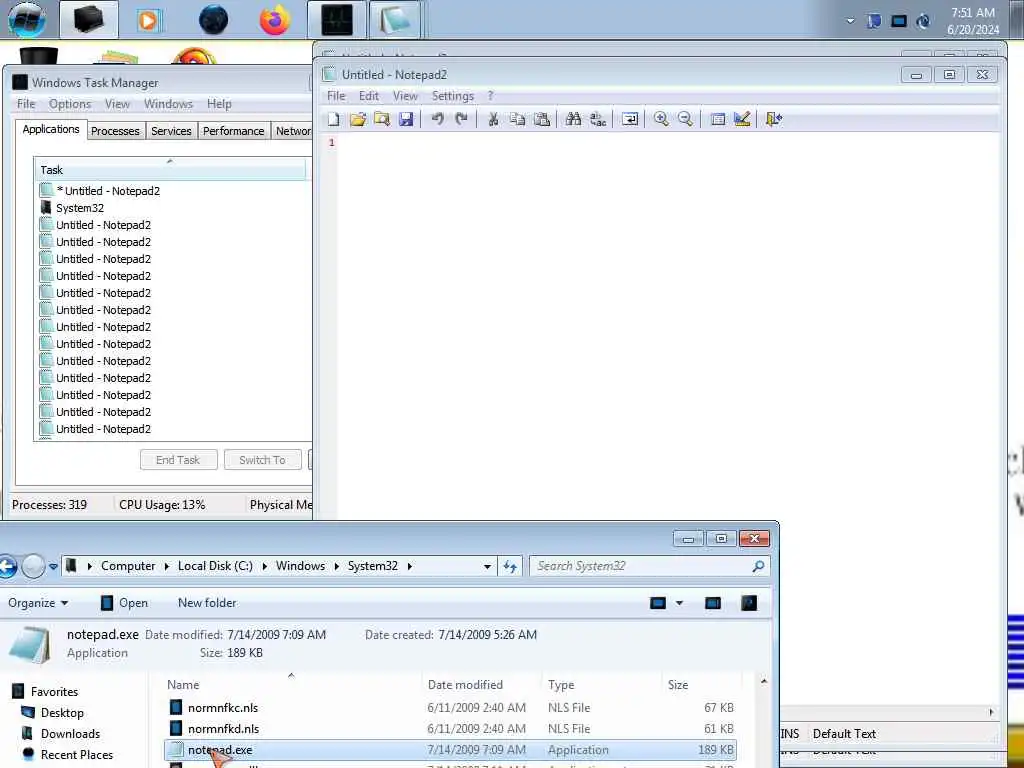Click the Browse/Find file icon in Notepad2 toolbar
Viewport: 1024px width, 768px height.
tap(382, 119)
